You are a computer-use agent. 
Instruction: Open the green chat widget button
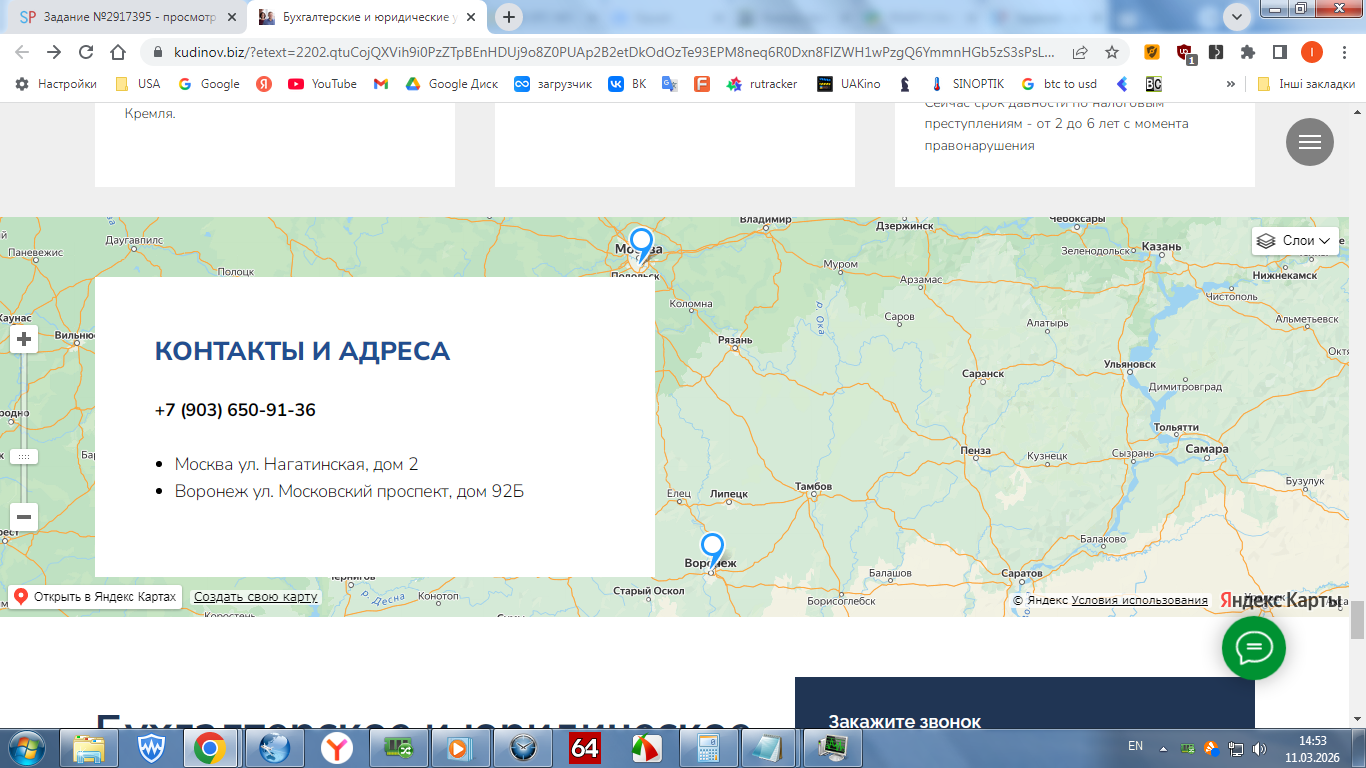point(1254,648)
